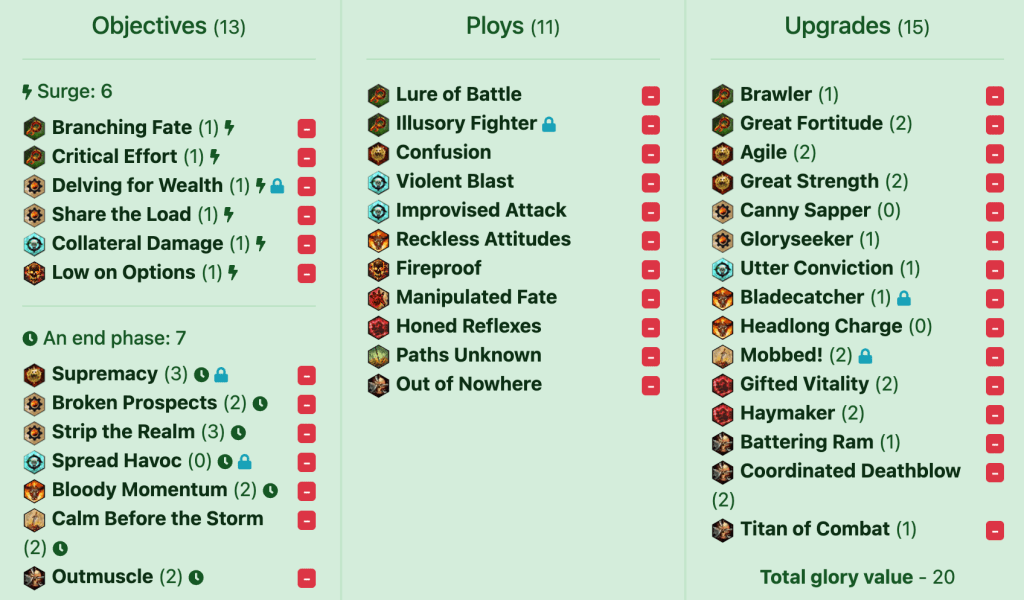Image resolution: width=1024 pixels, height=600 pixels.
Task: Remove Titan of Combat with minus button
Action: (995, 531)
